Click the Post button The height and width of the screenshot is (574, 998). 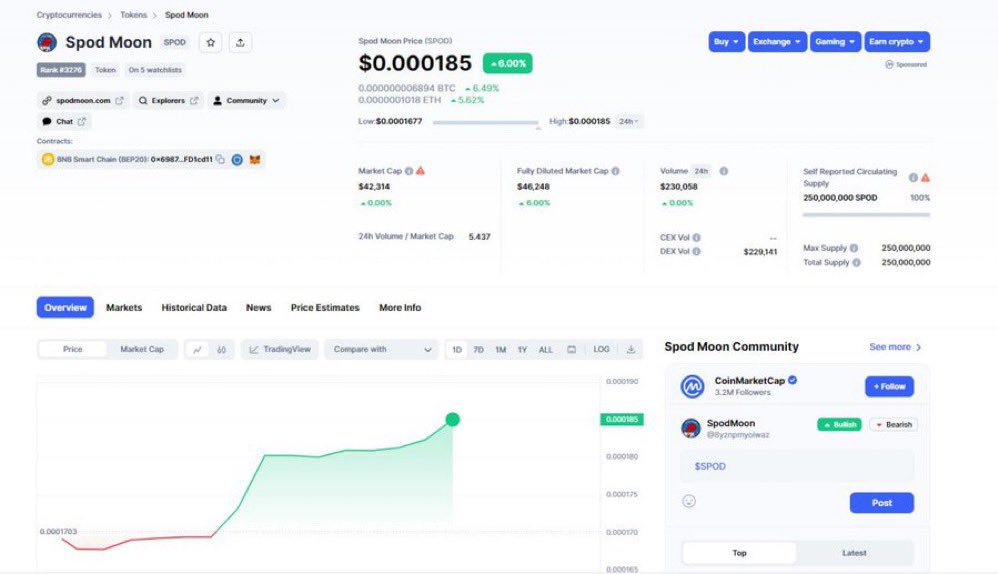coord(882,503)
